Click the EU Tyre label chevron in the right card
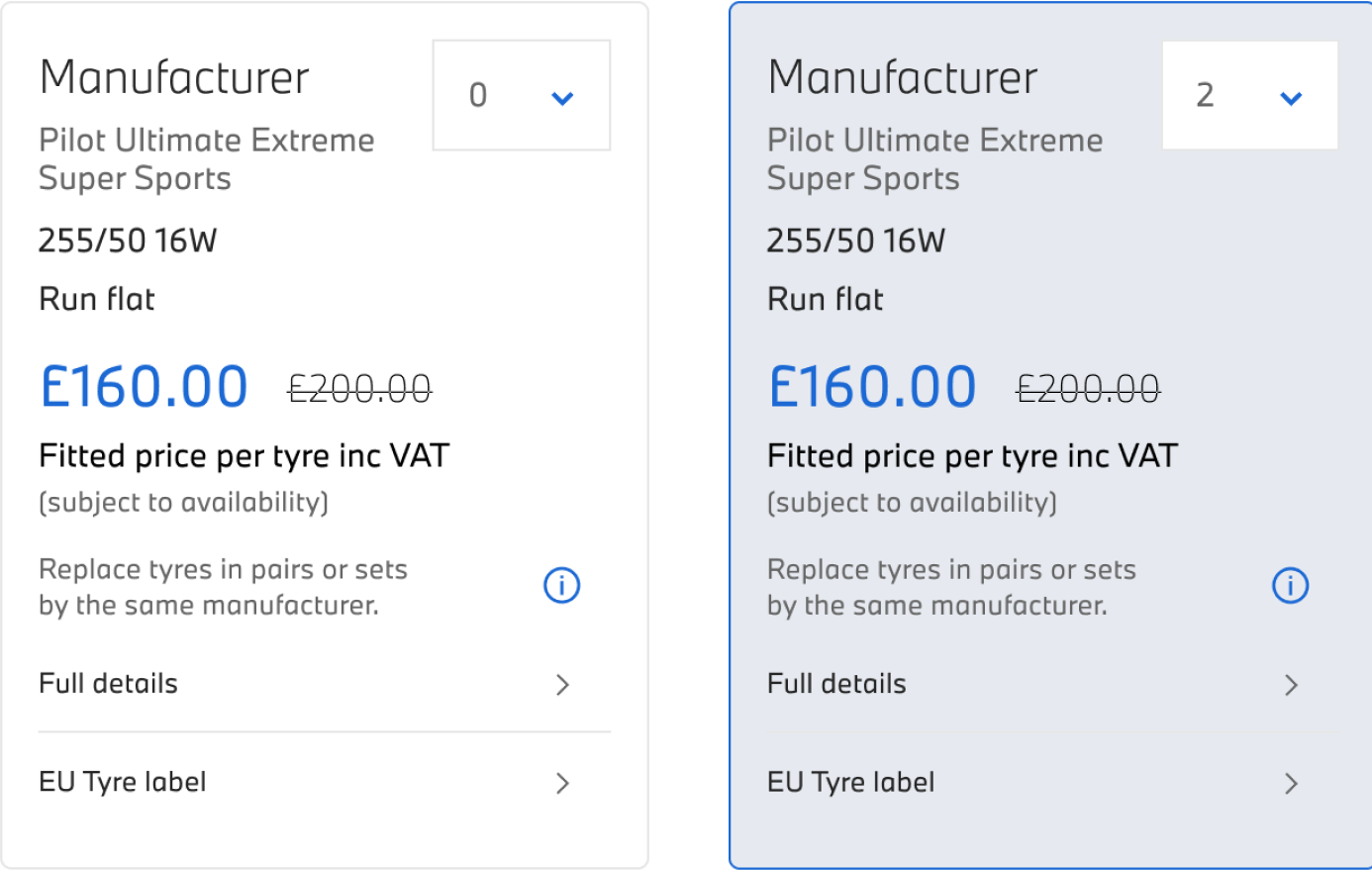This screenshot has width=1372, height=870. point(1291,784)
